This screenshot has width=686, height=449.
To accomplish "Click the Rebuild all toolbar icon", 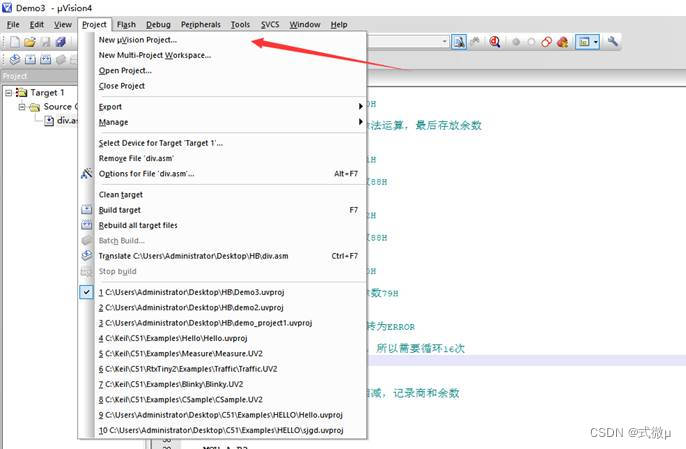I will pyautogui.click(x=46, y=59).
